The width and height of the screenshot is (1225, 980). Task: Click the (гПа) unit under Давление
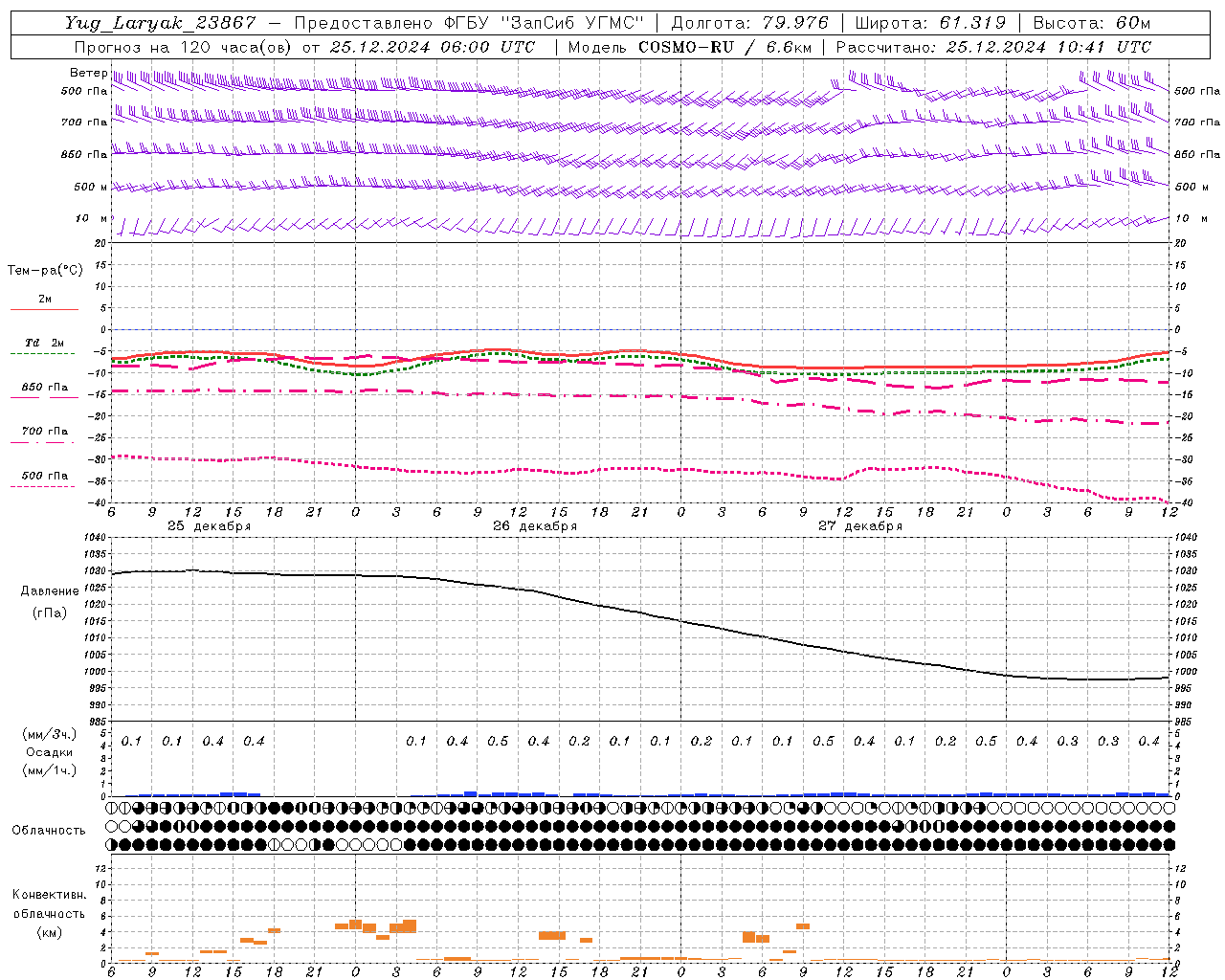pos(50,612)
